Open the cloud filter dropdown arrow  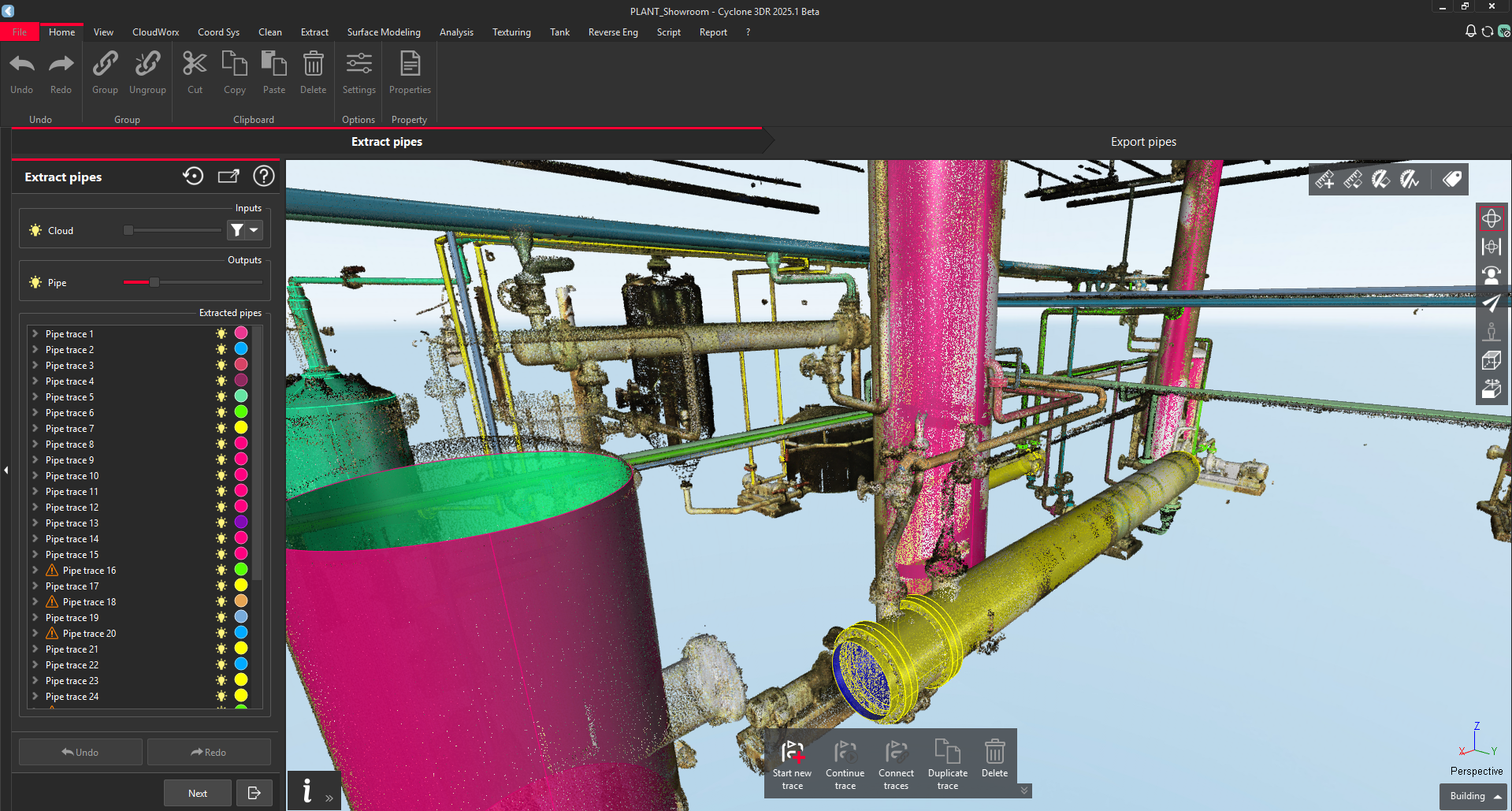point(254,230)
